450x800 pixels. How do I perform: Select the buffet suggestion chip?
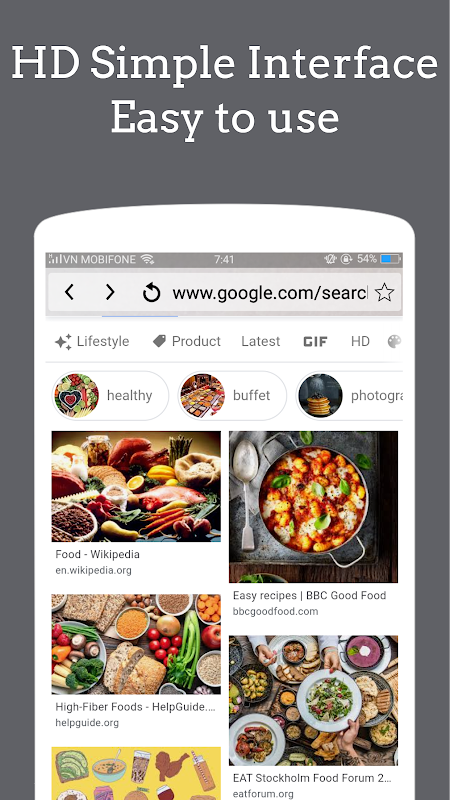pos(232,395)
